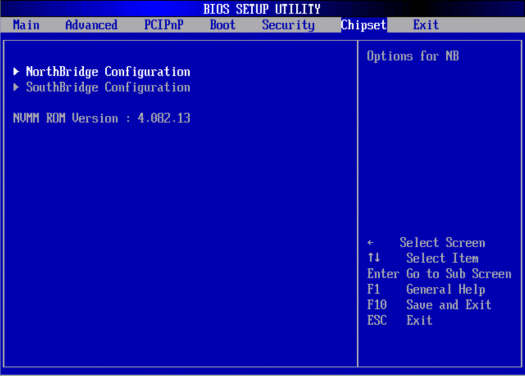
Task: Click the up-down arrows icon in legend
Action: [x=374, y=258]
